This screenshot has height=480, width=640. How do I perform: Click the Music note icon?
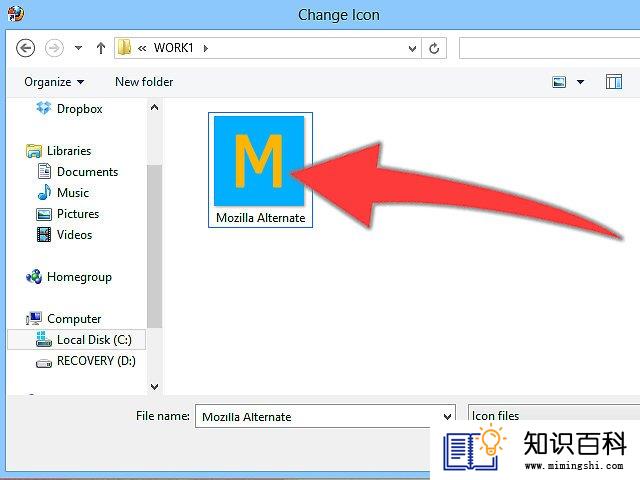[44, 192]
